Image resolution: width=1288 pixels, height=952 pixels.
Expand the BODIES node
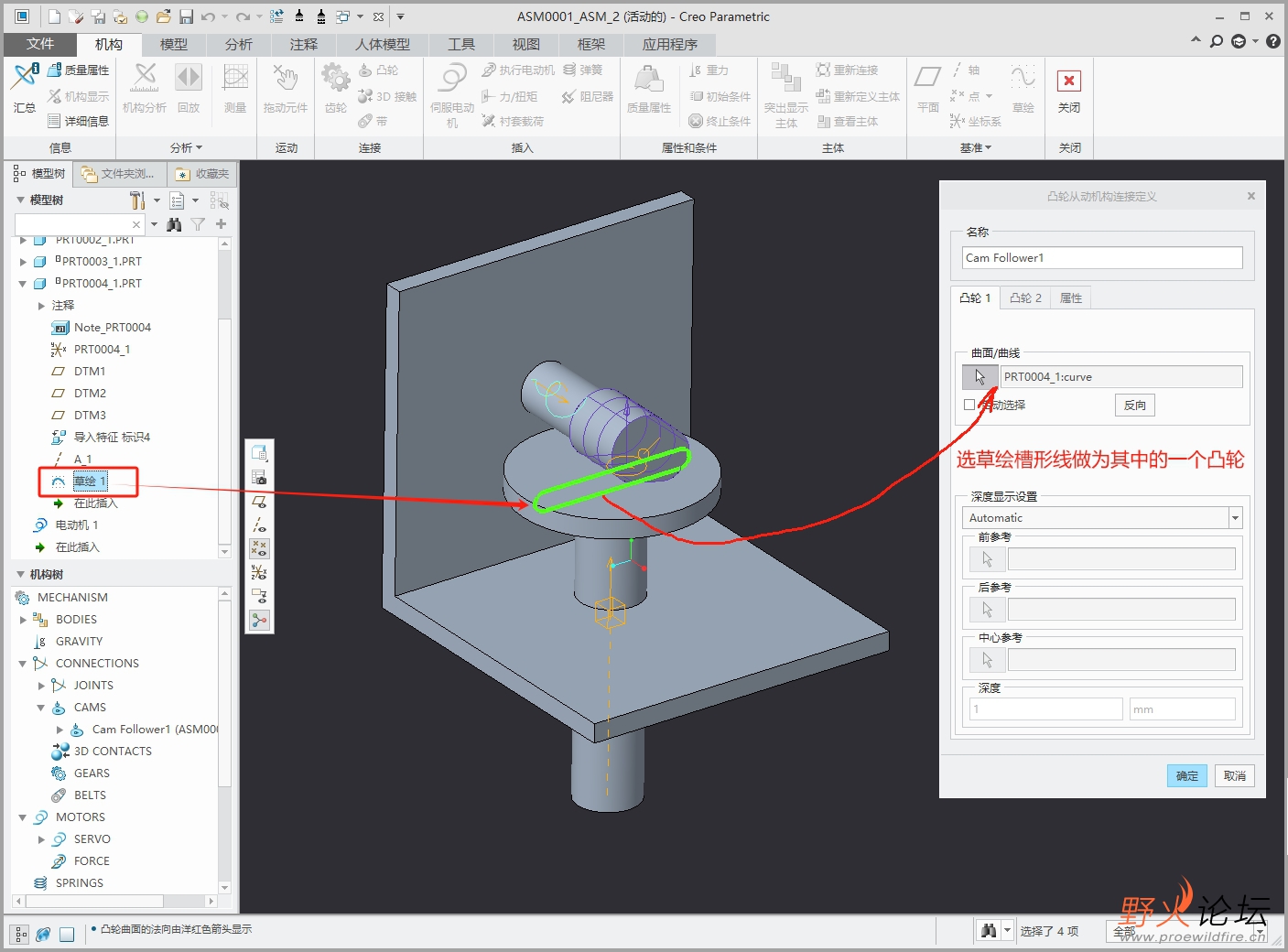point(23,620)
